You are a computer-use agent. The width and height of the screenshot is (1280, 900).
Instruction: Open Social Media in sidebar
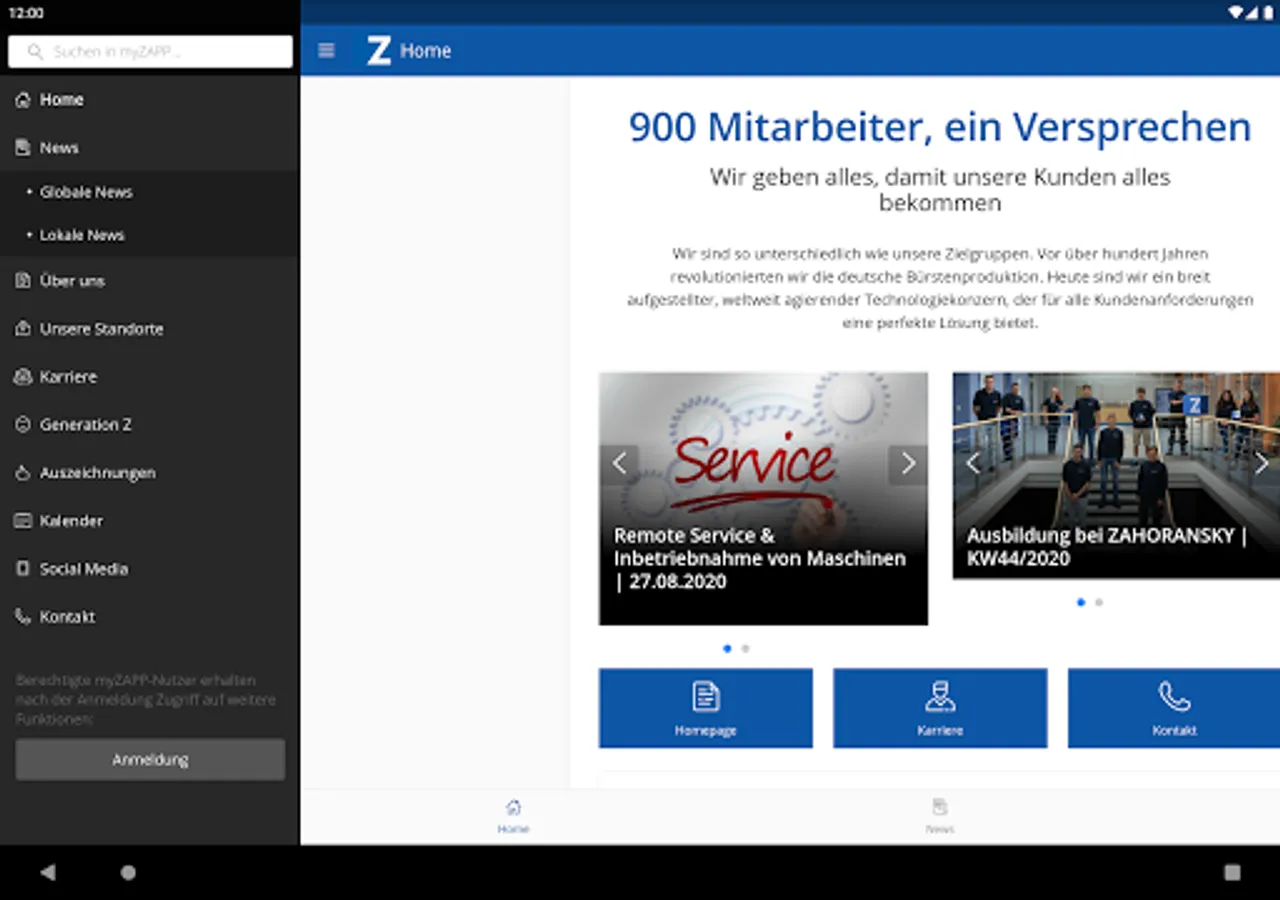pyautogui.click(x=150, y=569)
